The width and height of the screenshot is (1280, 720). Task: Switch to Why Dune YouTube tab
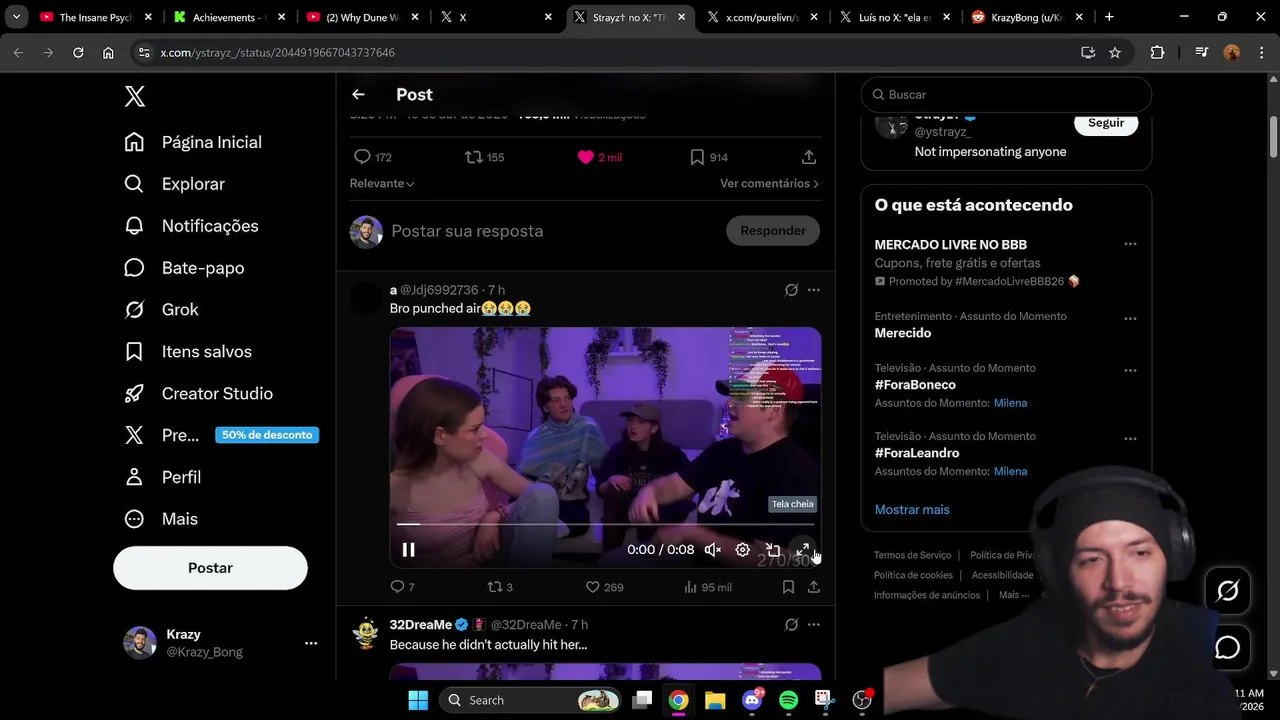click(x=362, y=17)
